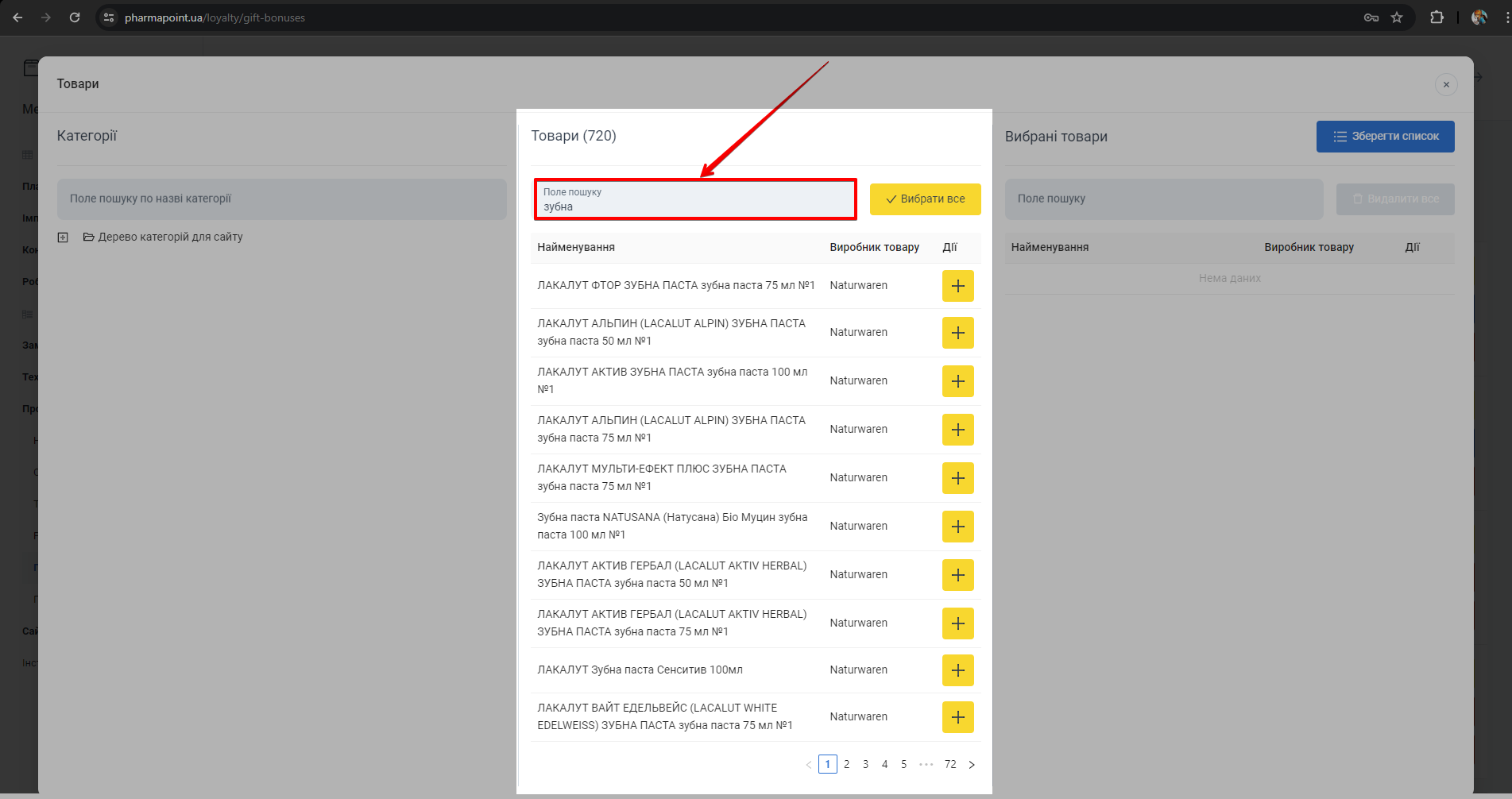Jump to page 72 of the products
This screenshot has height=799, width=1512.
[x=950, y=765]
